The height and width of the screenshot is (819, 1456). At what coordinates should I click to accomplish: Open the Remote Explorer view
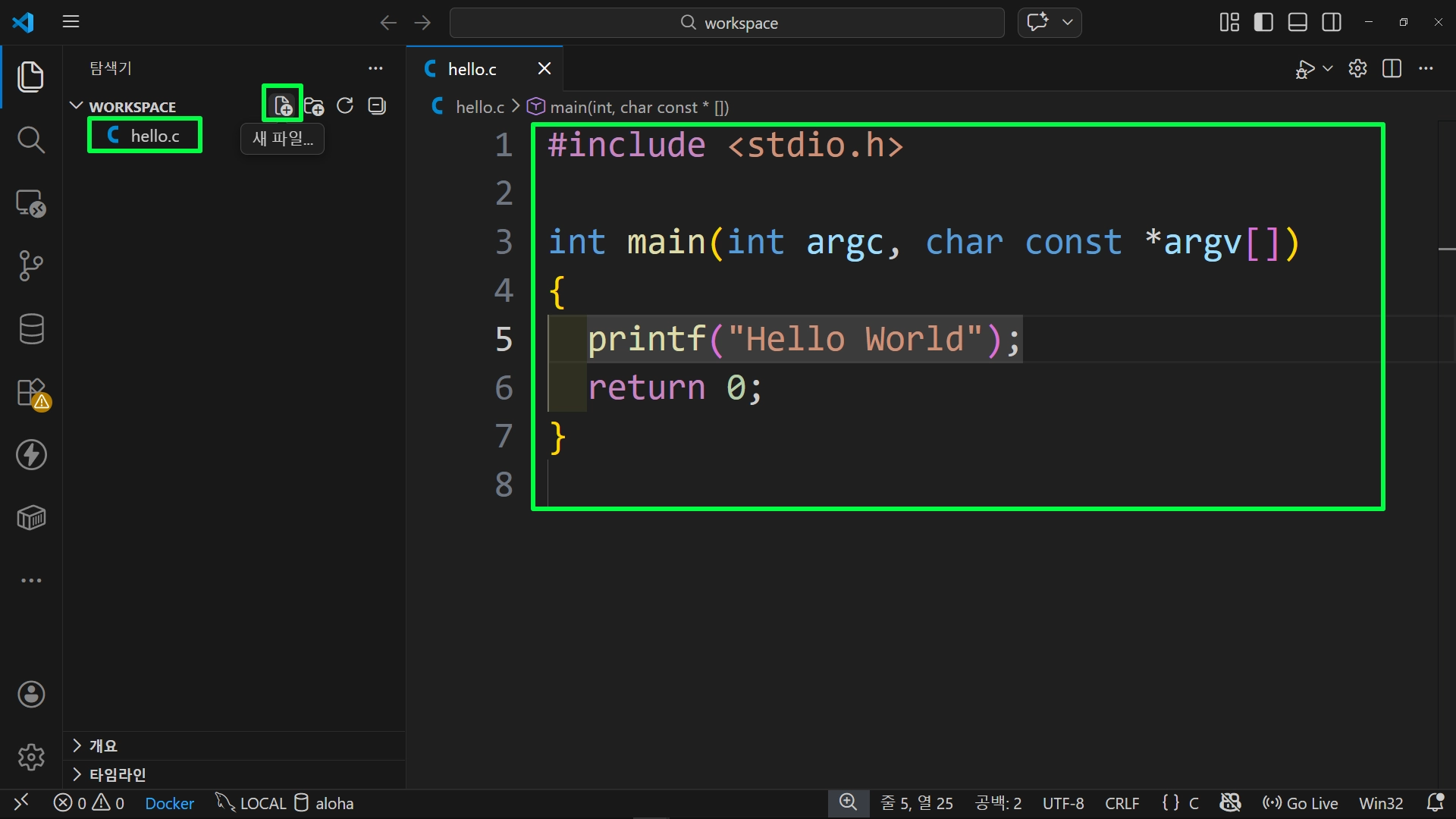pos(30,203)
